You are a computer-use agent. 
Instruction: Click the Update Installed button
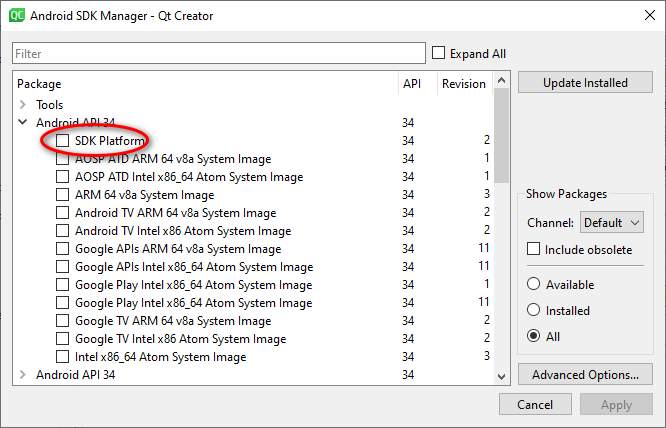click(x=585, y=82)
